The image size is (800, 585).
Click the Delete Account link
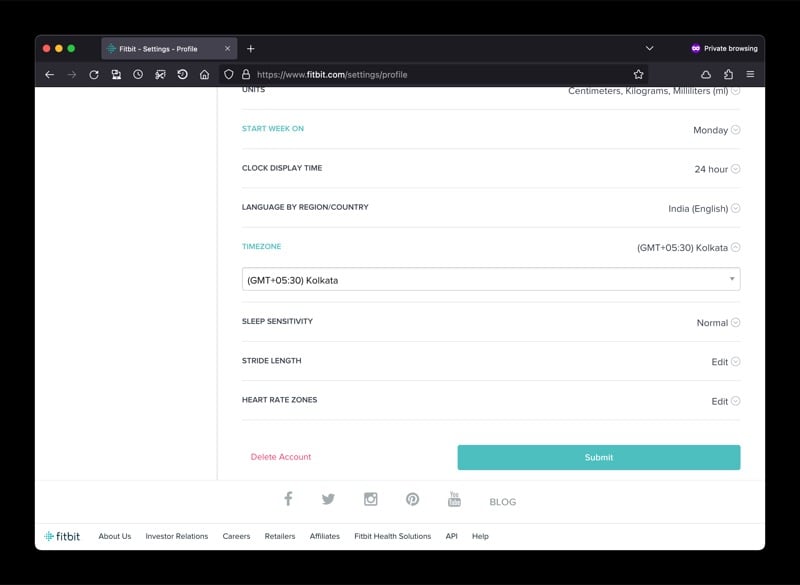point(281,457)
